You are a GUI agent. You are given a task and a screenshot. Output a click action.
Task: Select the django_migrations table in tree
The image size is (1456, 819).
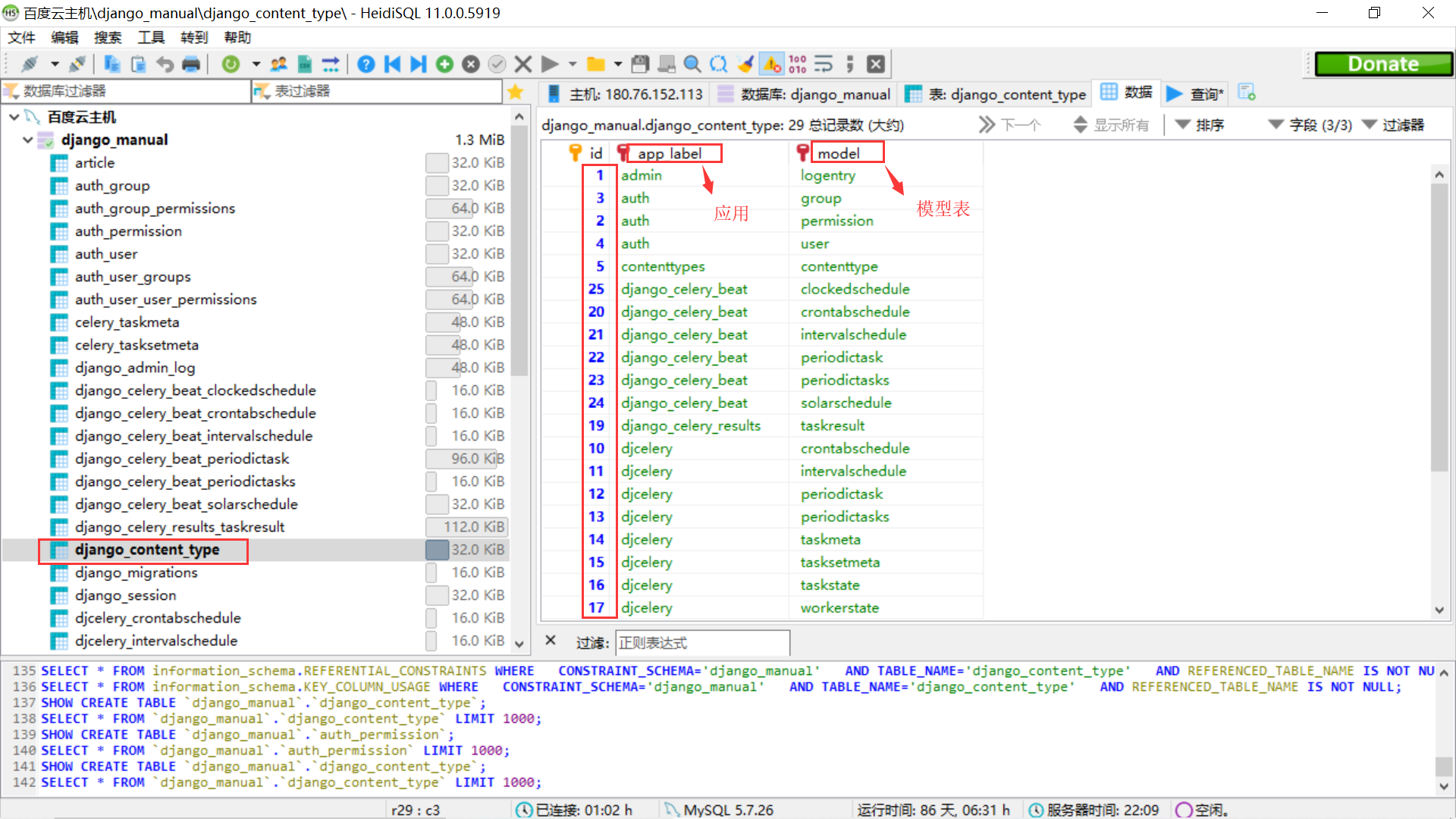pyautogui.click(x=136, y=573)
